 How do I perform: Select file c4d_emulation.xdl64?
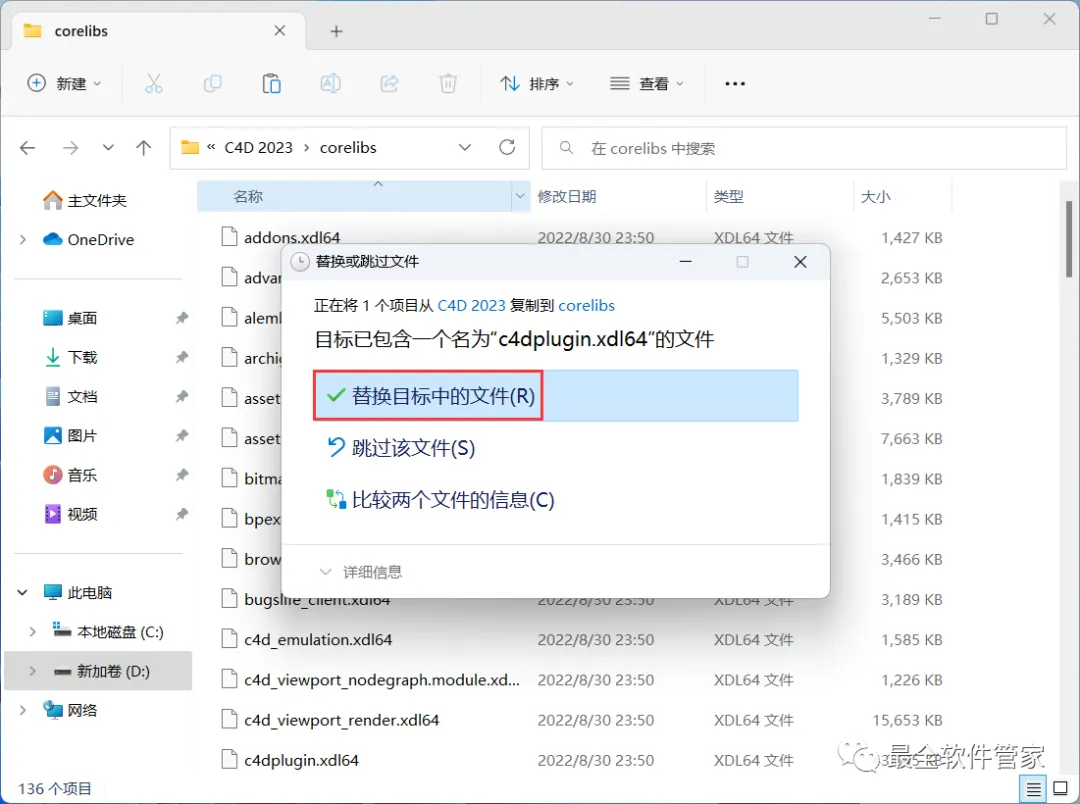tap(318, 640)
